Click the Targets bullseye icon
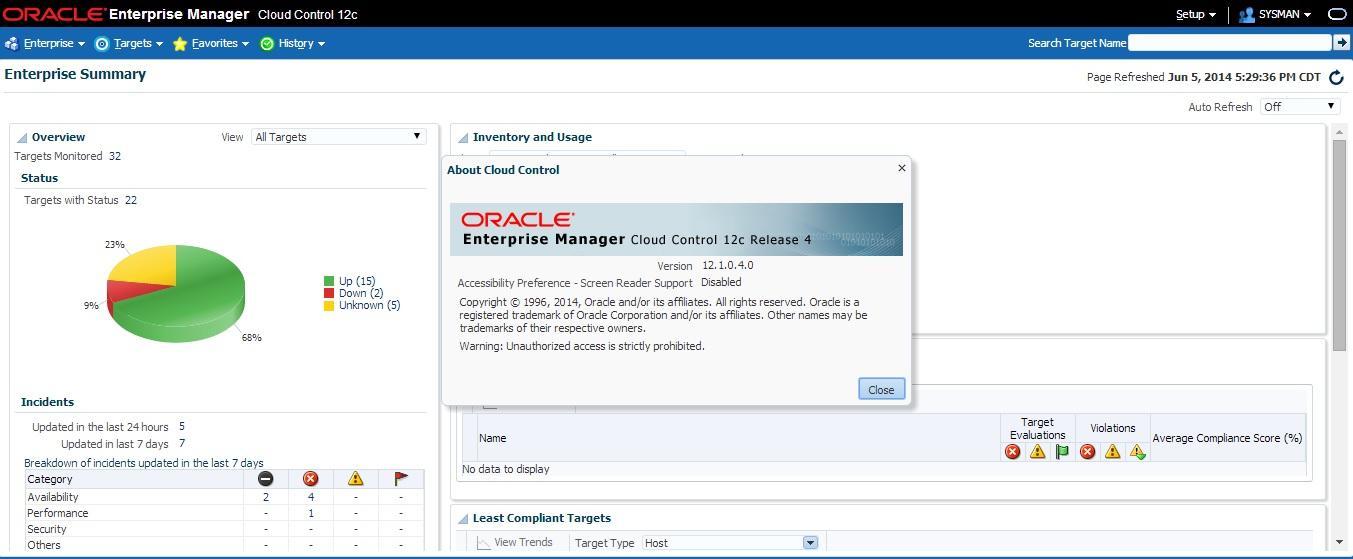This screenshot has height=559, width=1353. (101, 43)
